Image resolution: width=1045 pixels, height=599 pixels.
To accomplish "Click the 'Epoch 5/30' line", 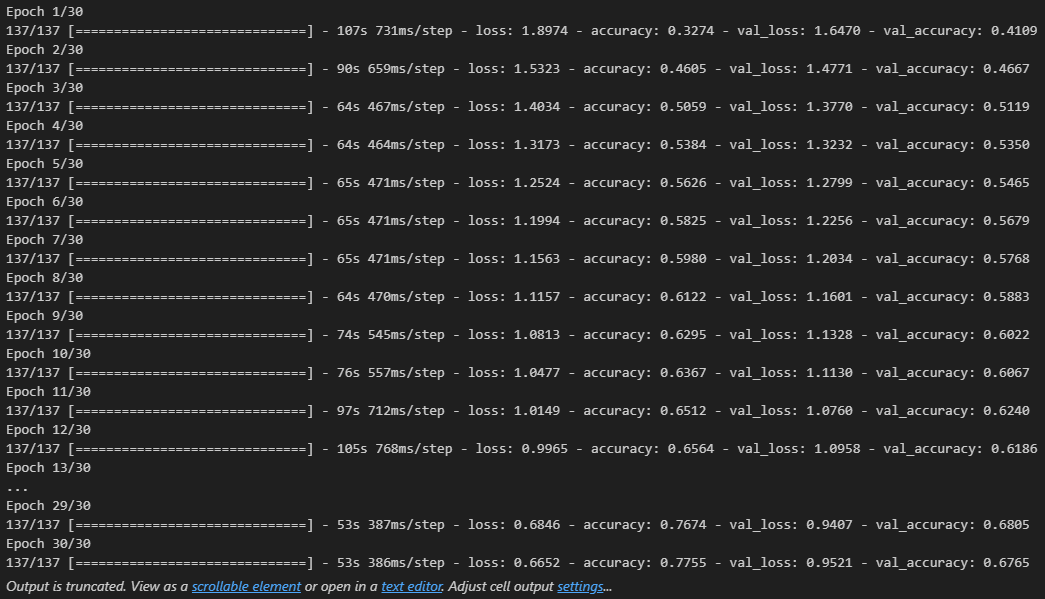I will pyautogui.click(x=45, y=163).
